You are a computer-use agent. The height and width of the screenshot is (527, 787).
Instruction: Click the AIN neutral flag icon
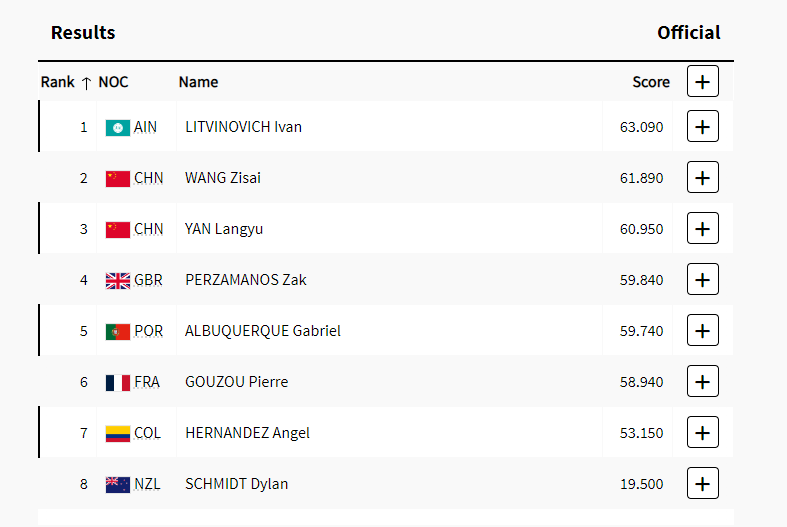click(x=118, y=128)
